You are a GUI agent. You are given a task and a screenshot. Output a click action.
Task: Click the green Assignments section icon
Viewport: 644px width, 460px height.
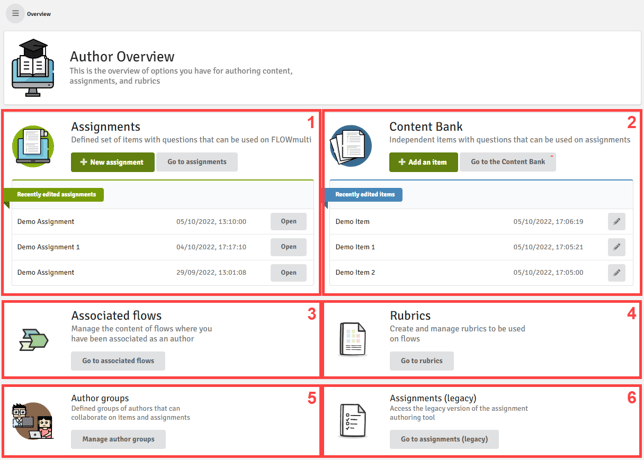(x=33, y=147)
